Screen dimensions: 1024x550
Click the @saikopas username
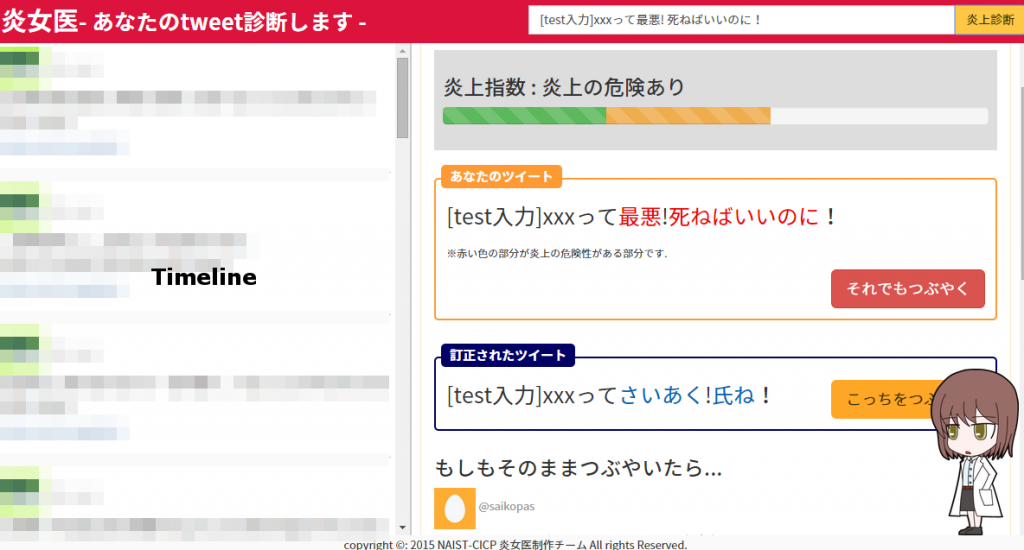(x=506, y=506)
